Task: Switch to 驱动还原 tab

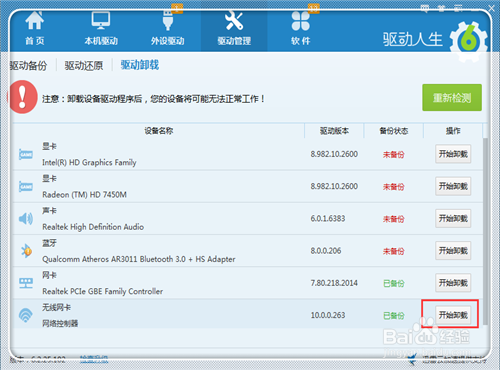Action: pos(84,66)
